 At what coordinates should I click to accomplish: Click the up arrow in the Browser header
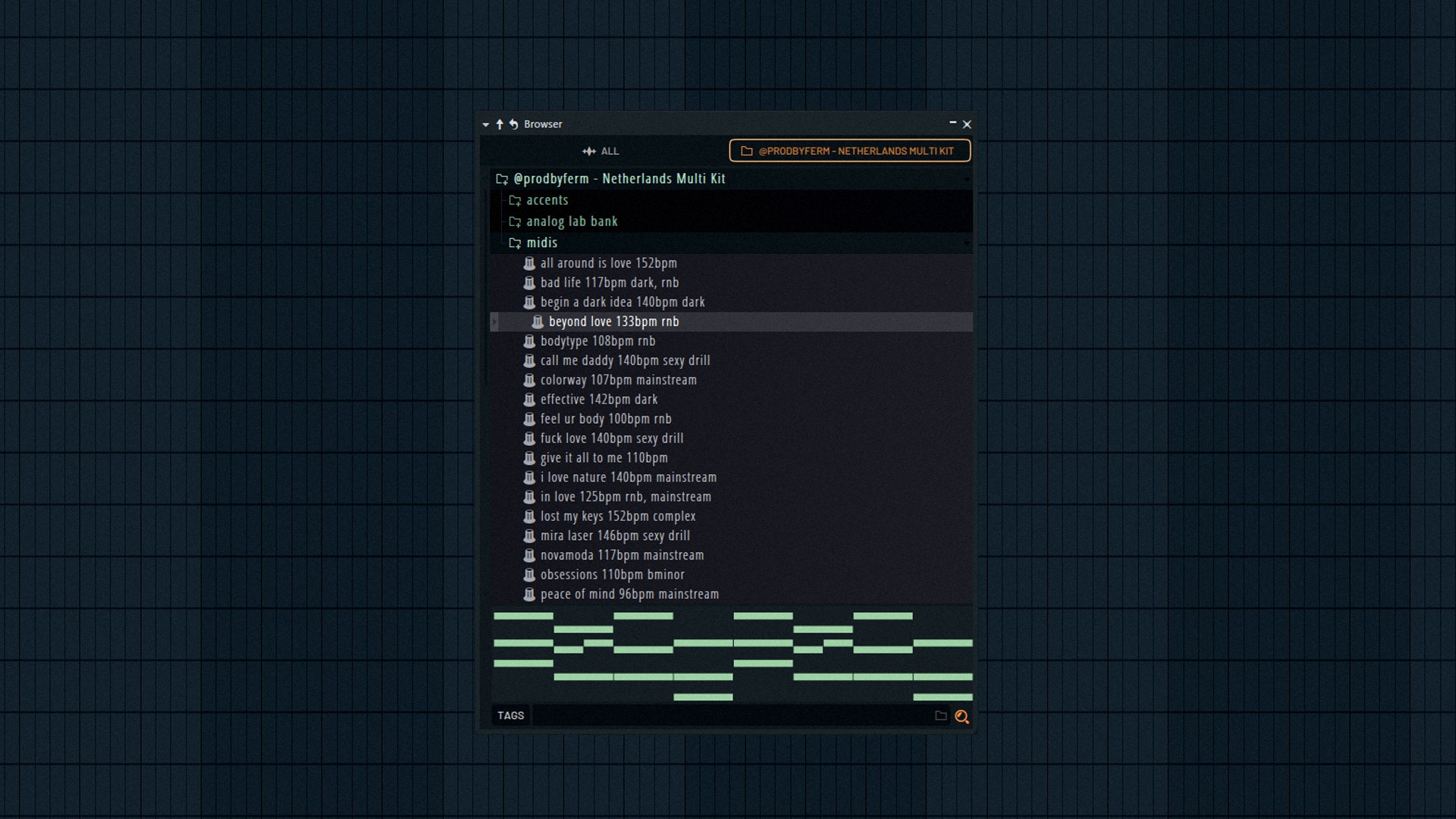pos(500,124)
